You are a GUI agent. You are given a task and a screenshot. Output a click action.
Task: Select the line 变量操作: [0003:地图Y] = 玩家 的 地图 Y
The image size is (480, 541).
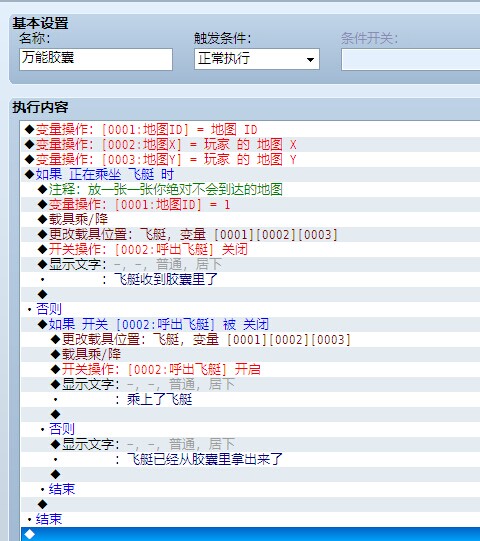coord(250,159)
